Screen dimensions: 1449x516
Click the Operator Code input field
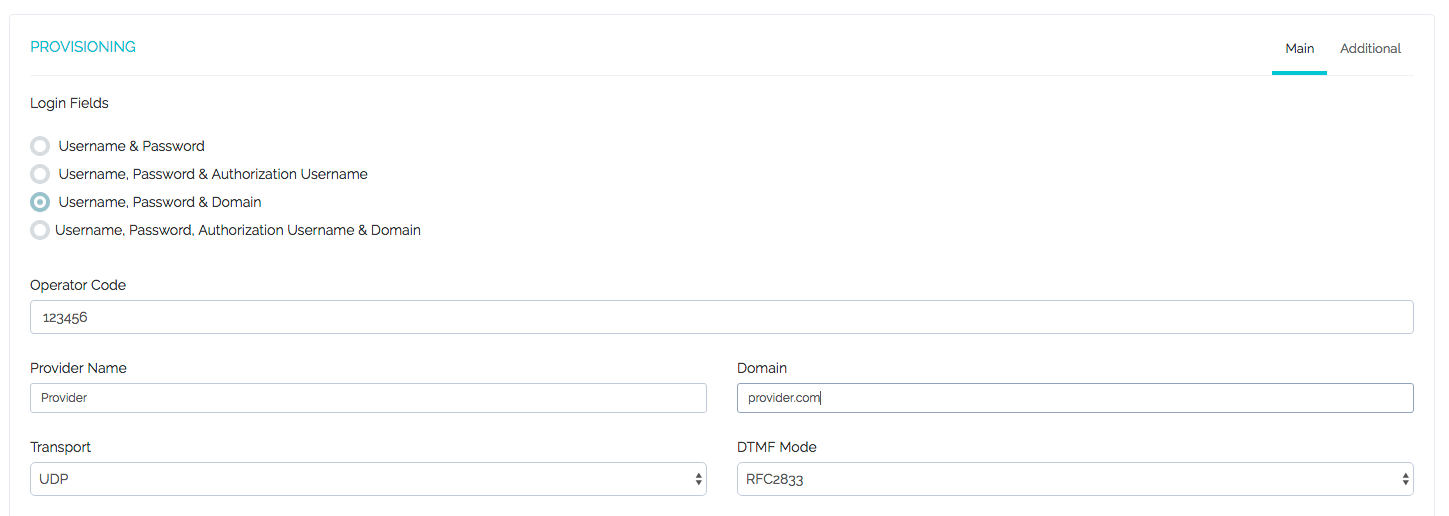tap(721, 317)
